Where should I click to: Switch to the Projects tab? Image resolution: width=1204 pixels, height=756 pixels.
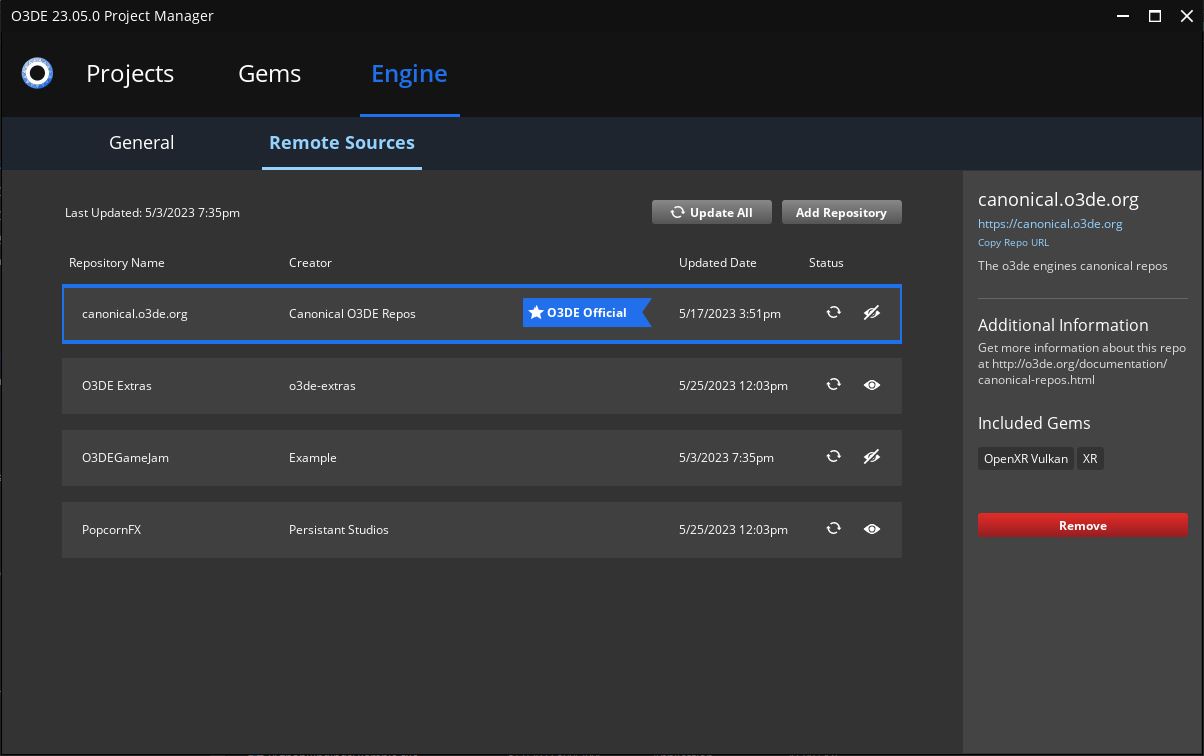pyautogui.click(x=130, y=73)
